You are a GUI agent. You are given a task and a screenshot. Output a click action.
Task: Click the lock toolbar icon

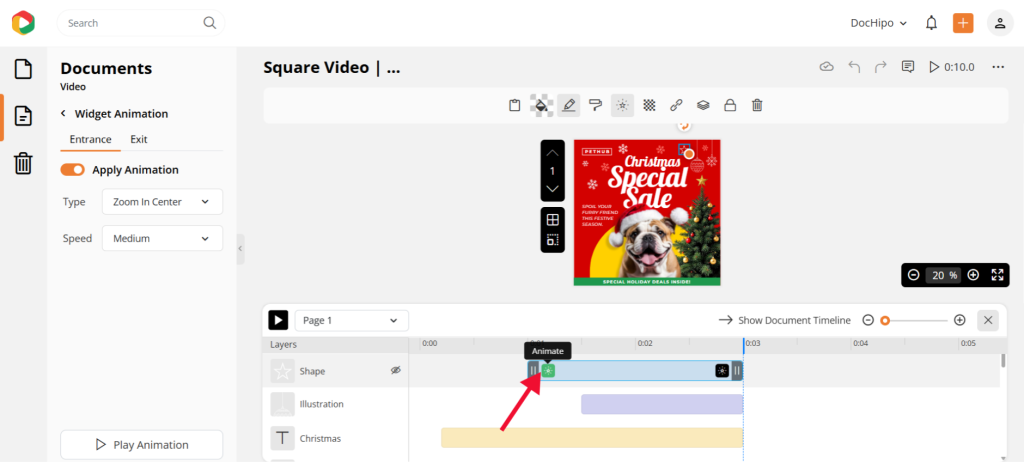[x=730, y=105]
